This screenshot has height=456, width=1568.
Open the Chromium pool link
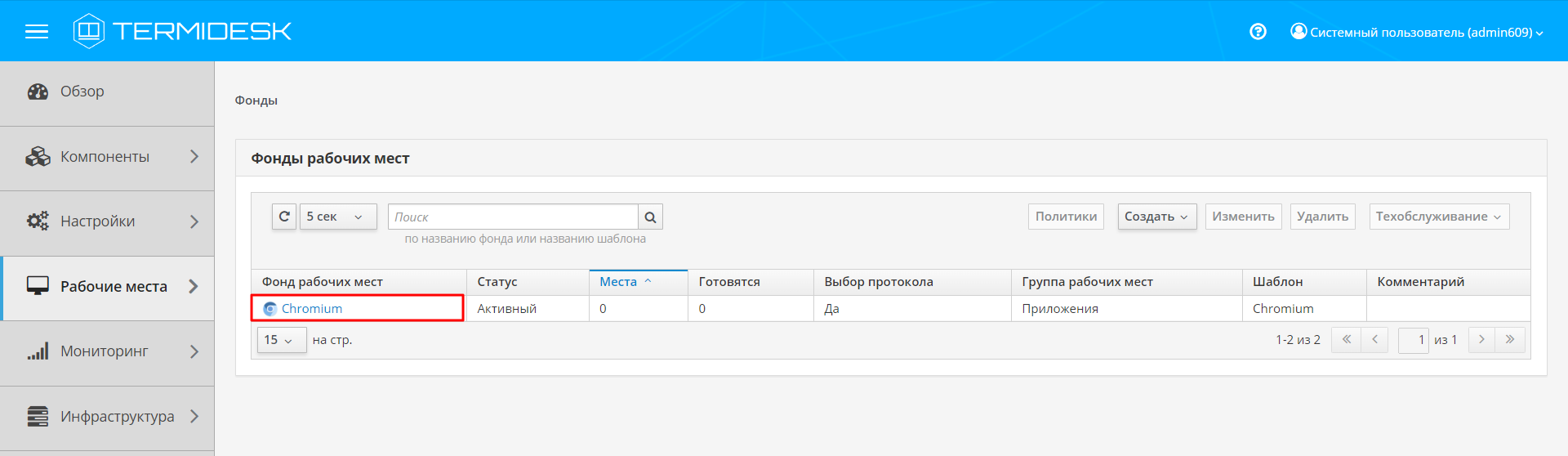click(x=312, y=309)
